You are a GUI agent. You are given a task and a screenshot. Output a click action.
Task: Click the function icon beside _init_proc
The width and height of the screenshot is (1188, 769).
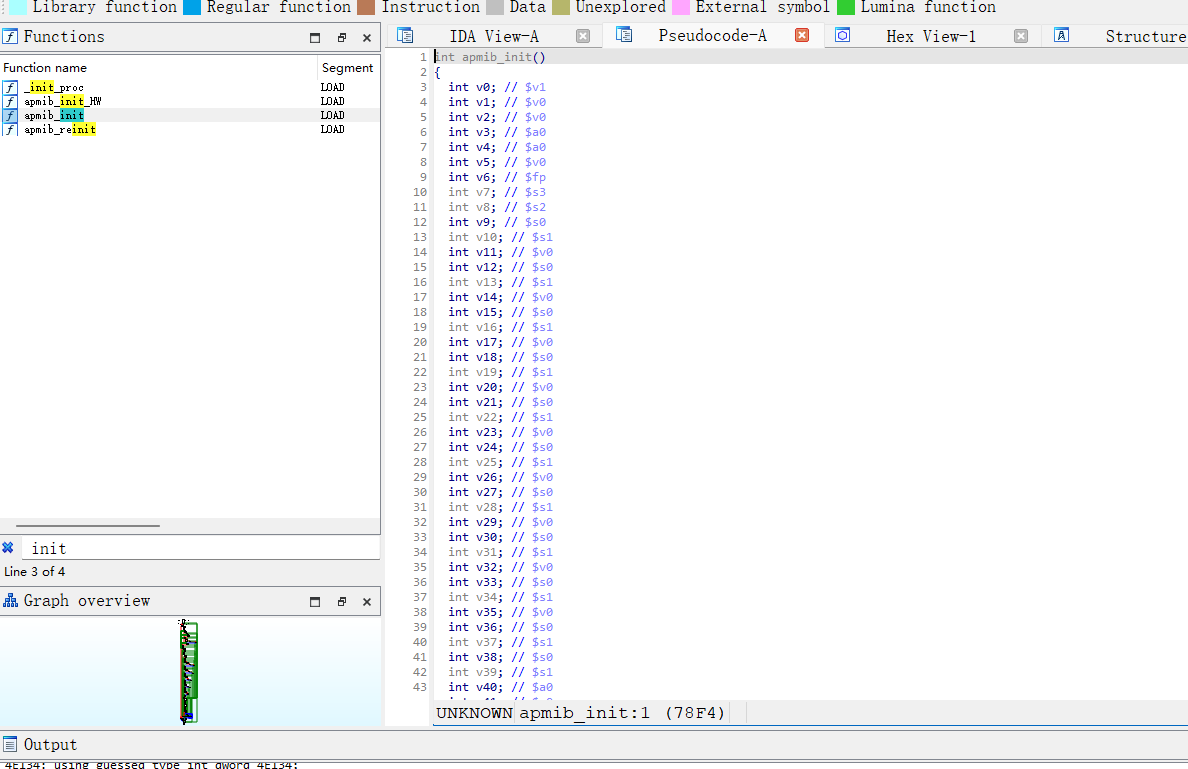click(x=10, y=88)
